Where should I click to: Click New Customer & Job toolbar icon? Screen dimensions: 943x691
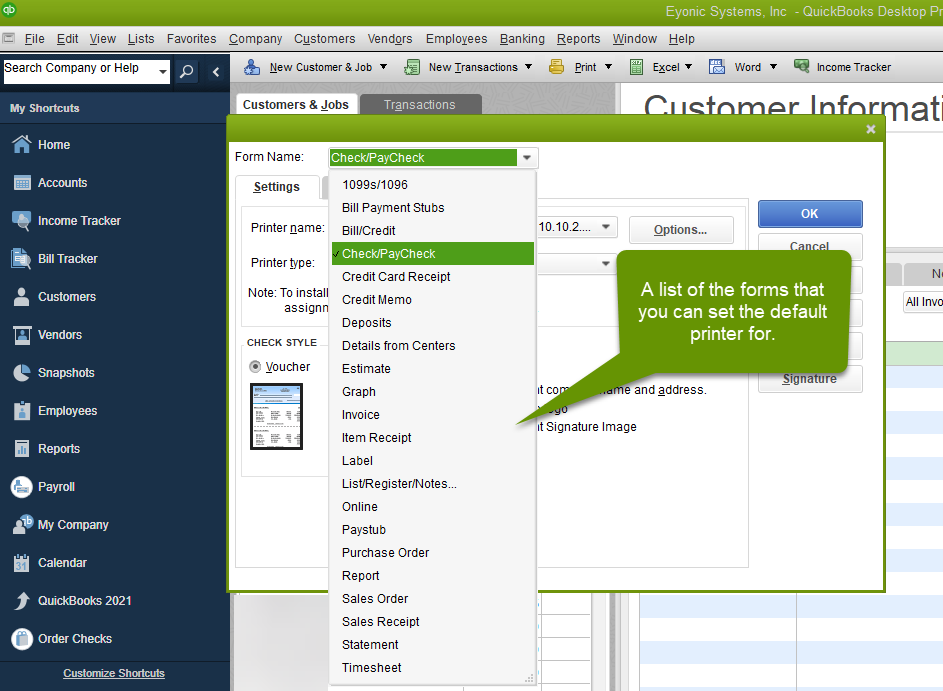(252, 67)
